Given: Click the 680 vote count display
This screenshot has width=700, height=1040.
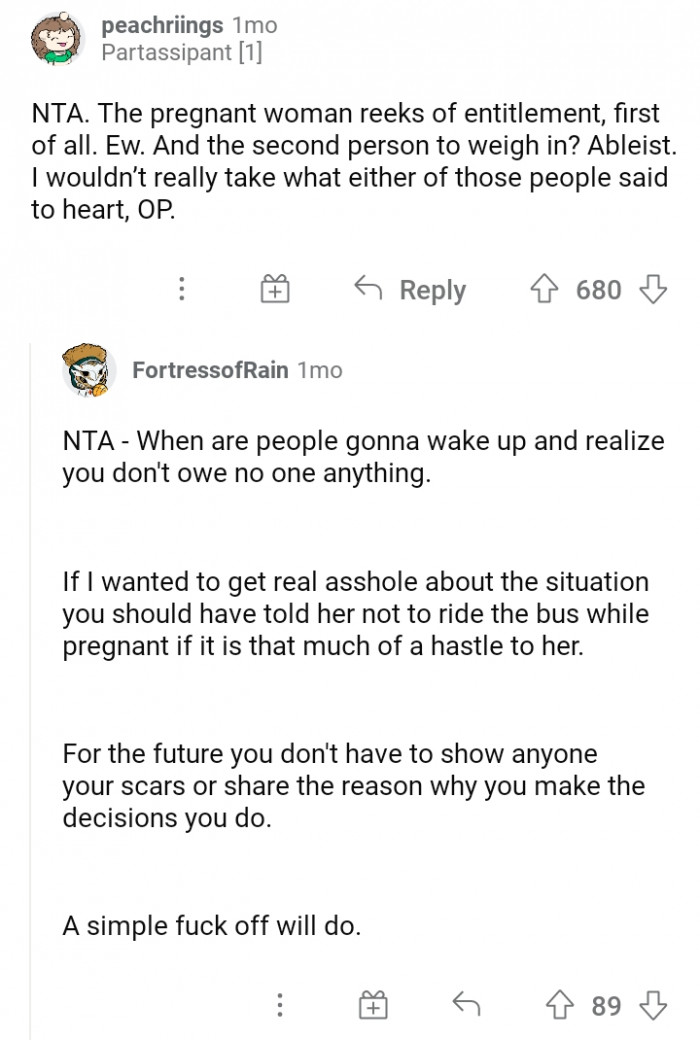Looking at the screenshot, I should pos(598,290).
